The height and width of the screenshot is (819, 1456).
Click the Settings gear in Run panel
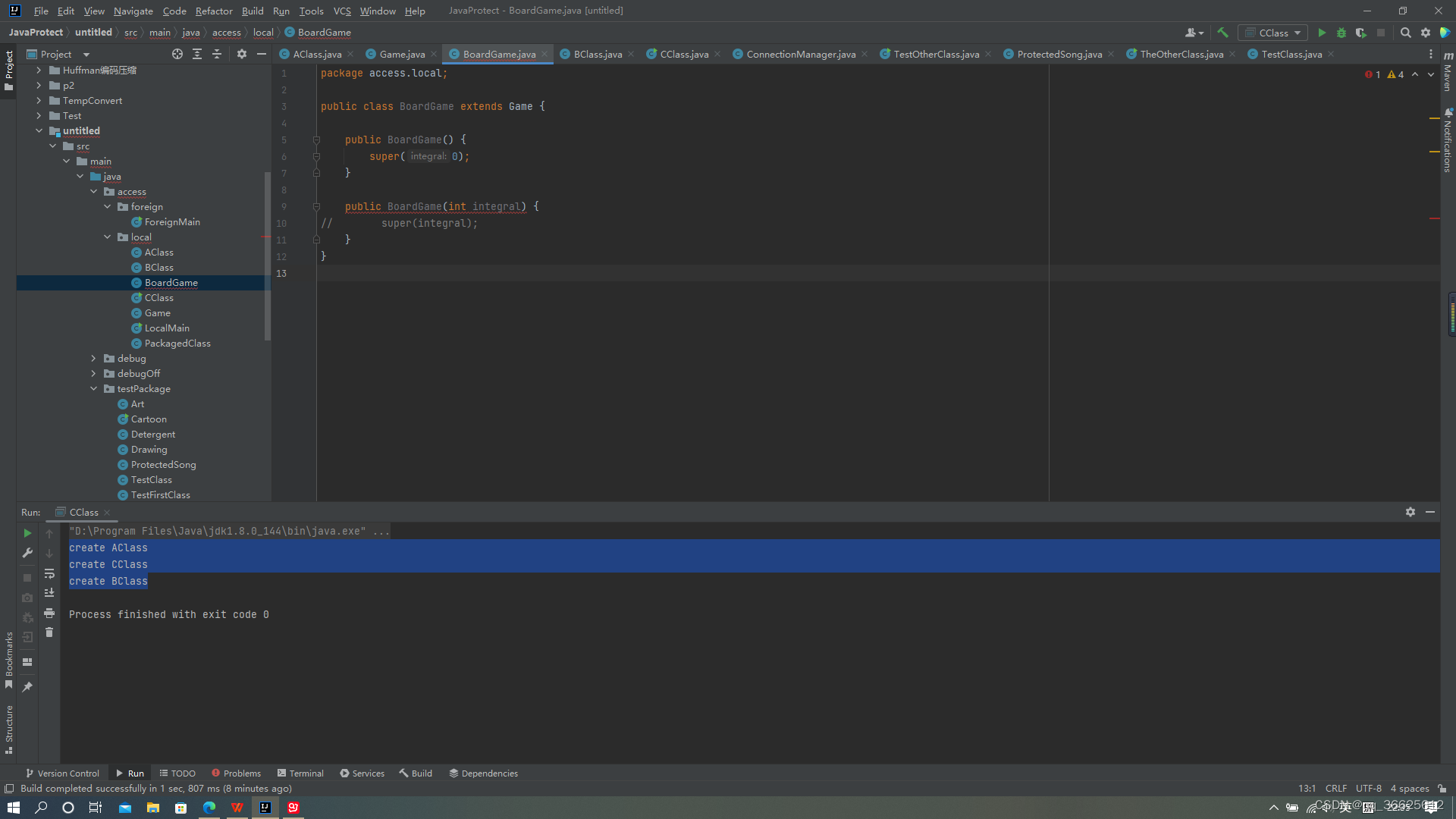click(1411, 512)
